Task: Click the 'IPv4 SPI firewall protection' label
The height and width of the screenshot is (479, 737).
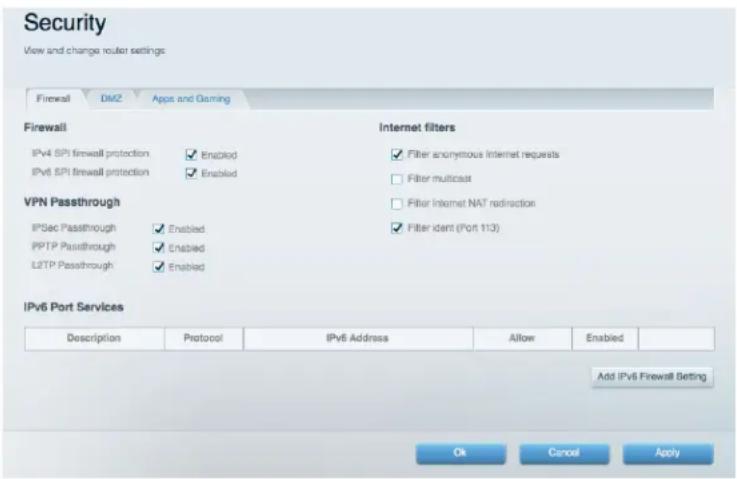Action: pos(90,154)
